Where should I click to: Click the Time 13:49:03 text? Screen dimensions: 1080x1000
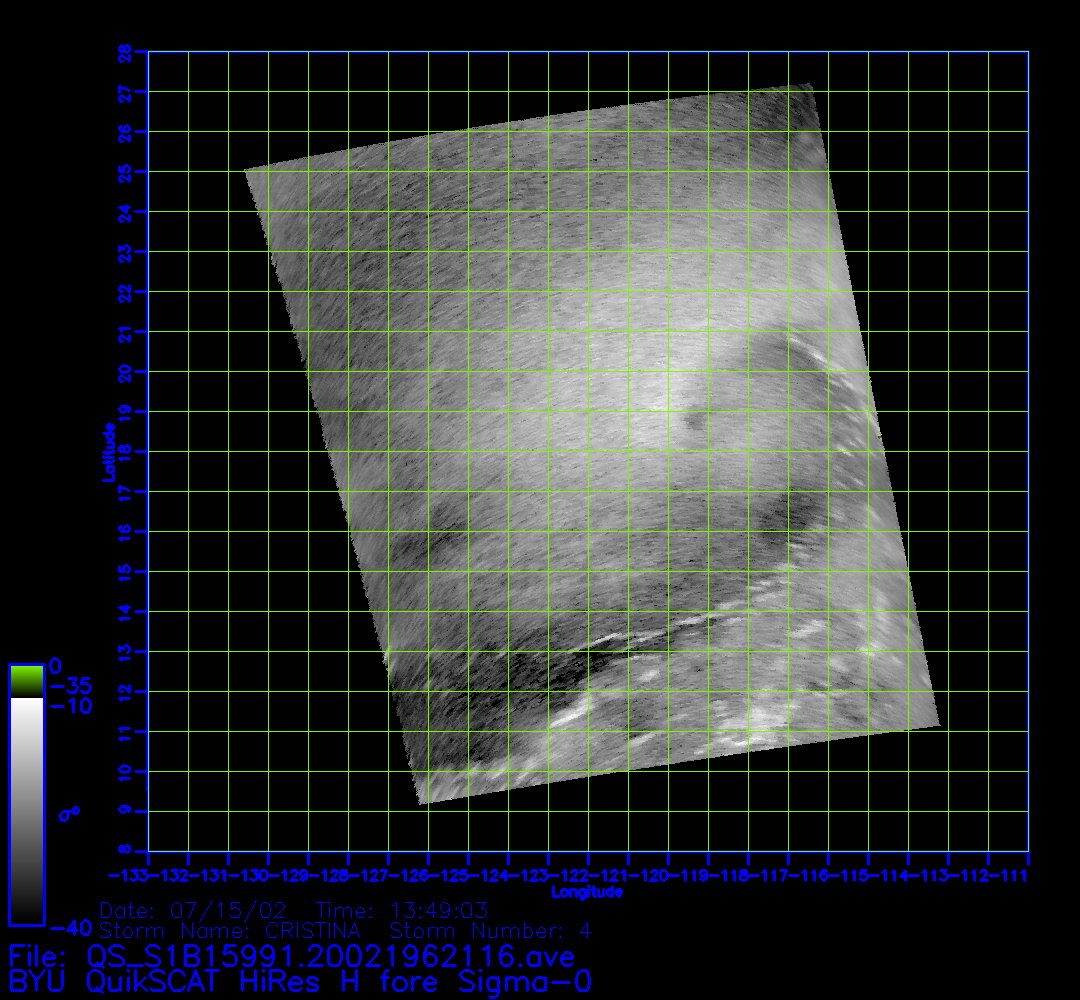pos(401,911)
